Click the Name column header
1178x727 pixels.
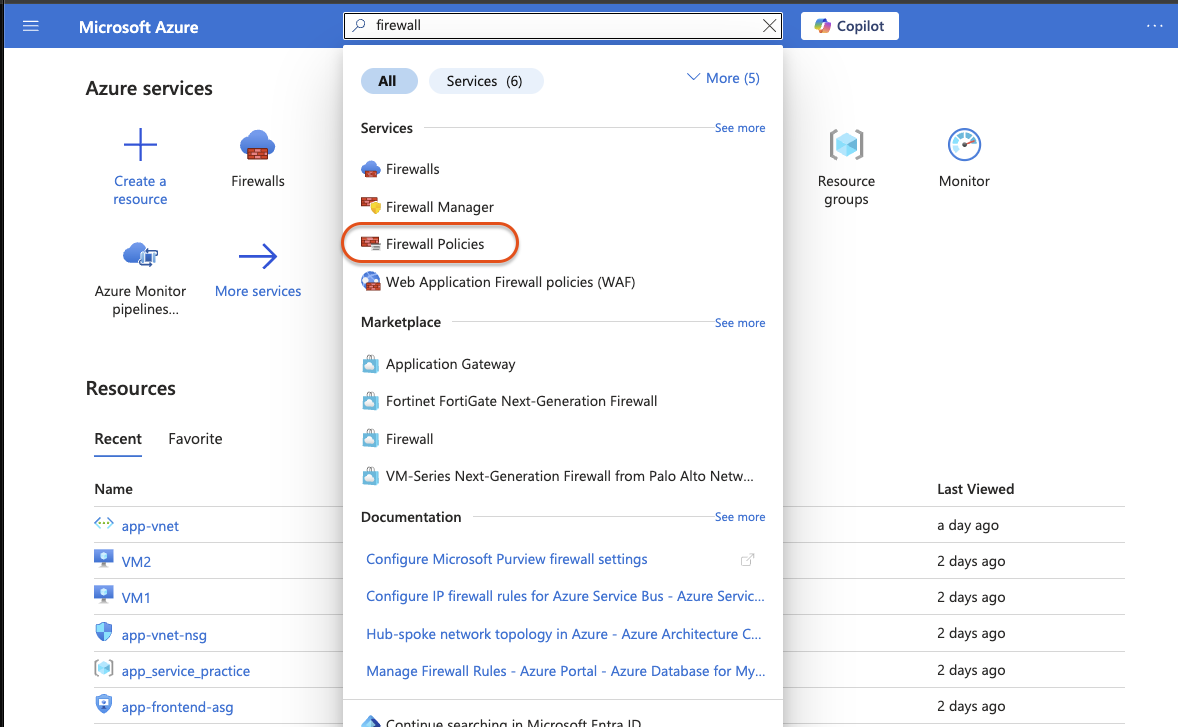pos(113,489)
